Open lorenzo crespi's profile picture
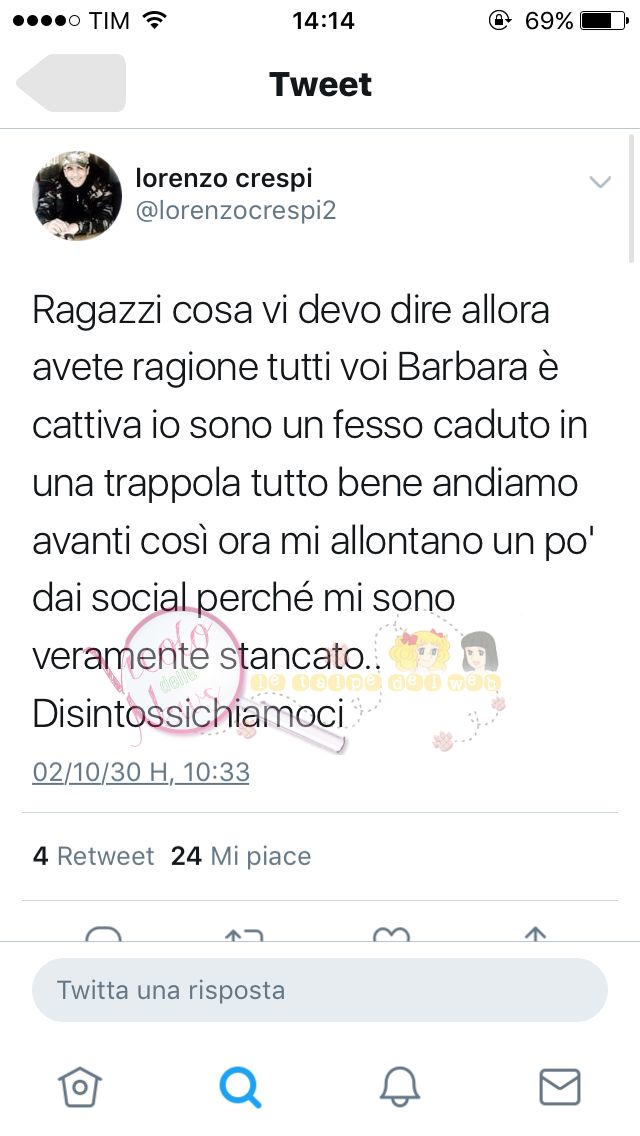Viewport: 640px width, 1136px height. click(x=78, y=196)
